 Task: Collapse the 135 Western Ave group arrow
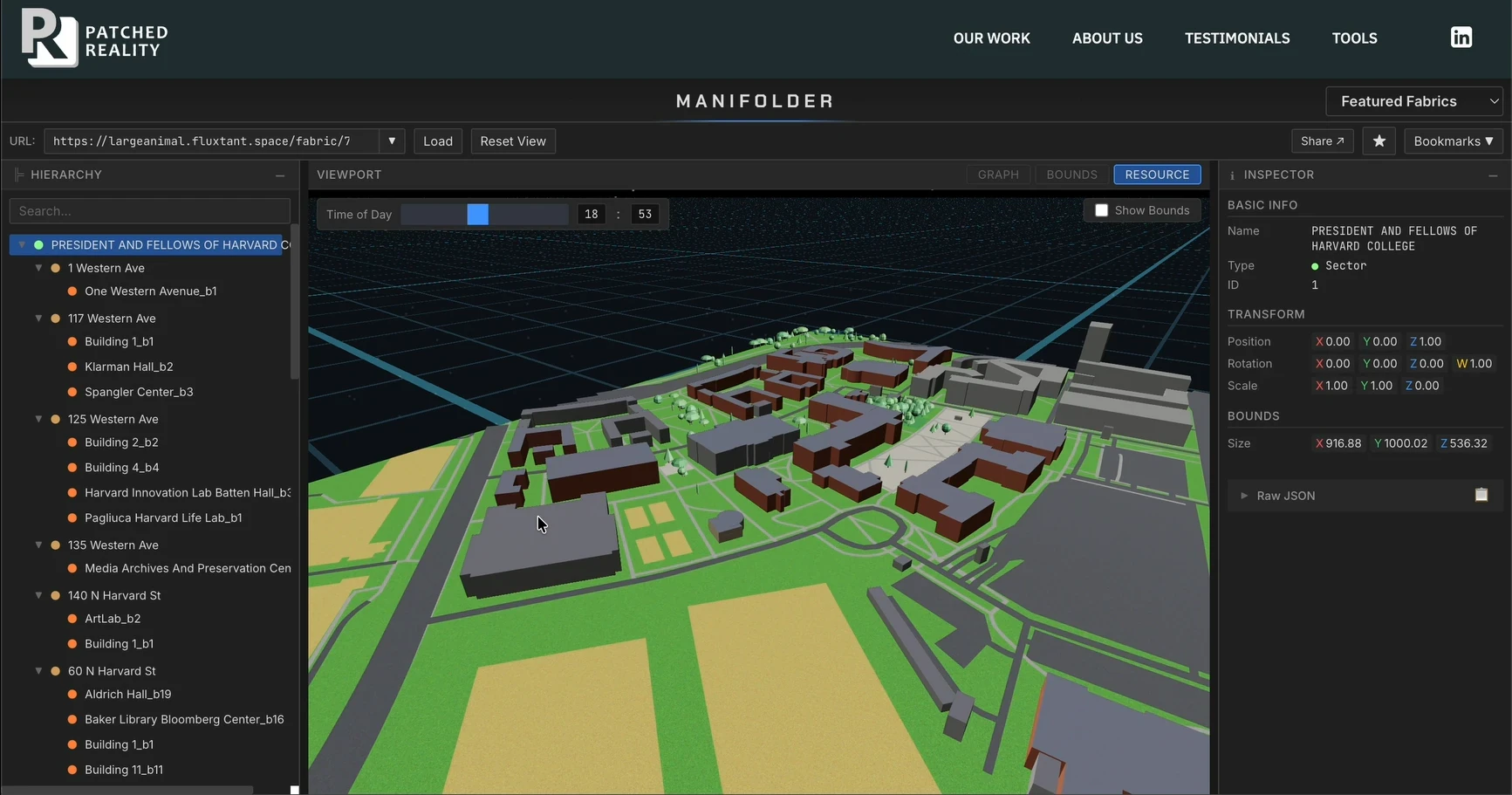click(38, 545)
